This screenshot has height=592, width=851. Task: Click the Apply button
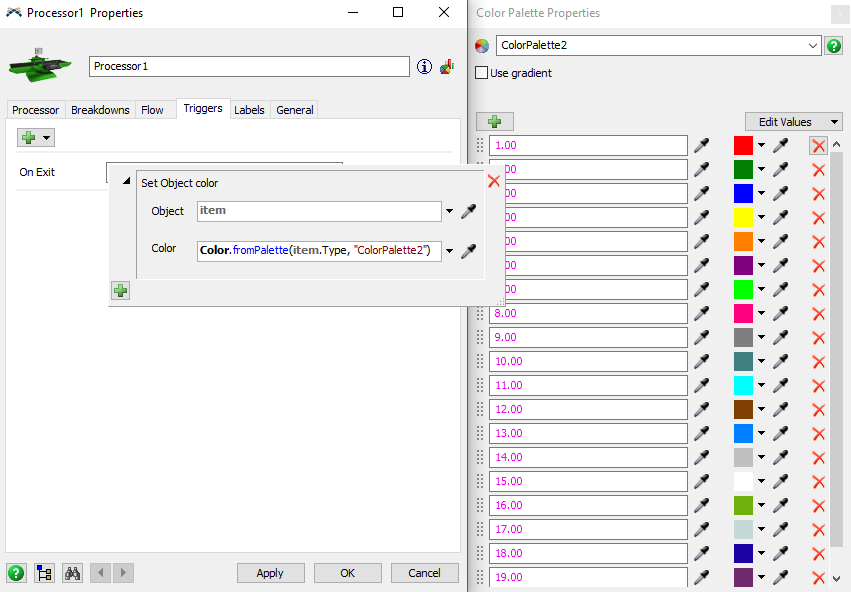(270, 573)
